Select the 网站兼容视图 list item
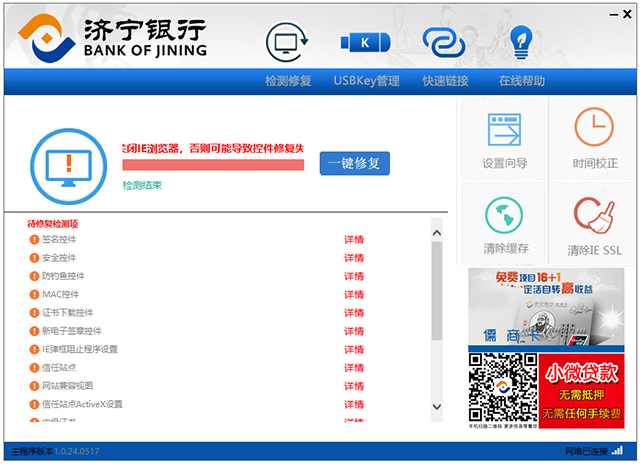Screen dimensions: 640x465 coord(68,386)
